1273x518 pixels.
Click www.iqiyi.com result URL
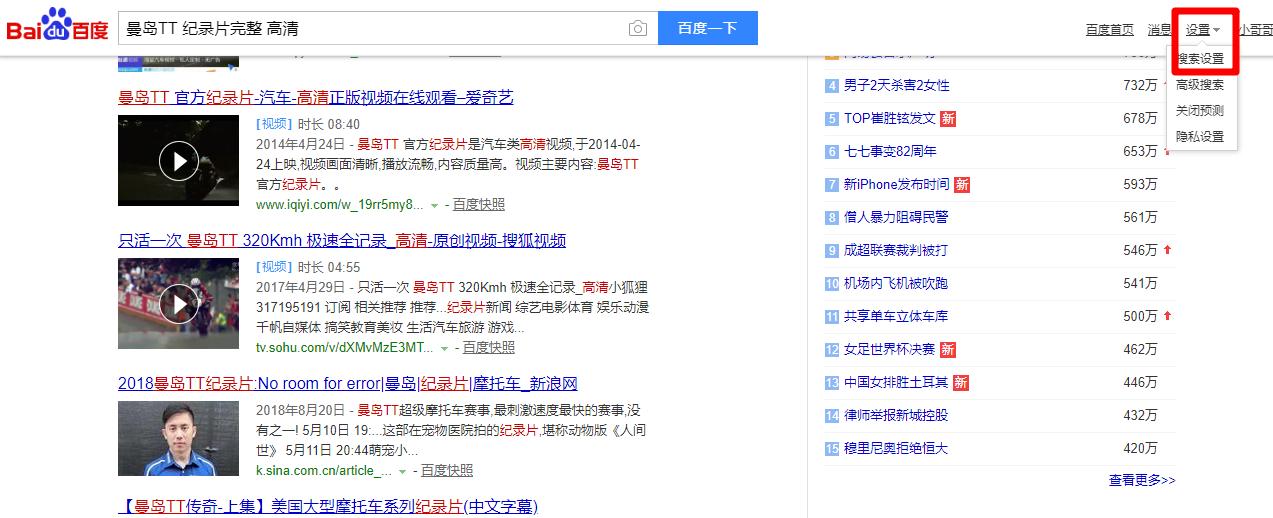(x=340, y=204)
